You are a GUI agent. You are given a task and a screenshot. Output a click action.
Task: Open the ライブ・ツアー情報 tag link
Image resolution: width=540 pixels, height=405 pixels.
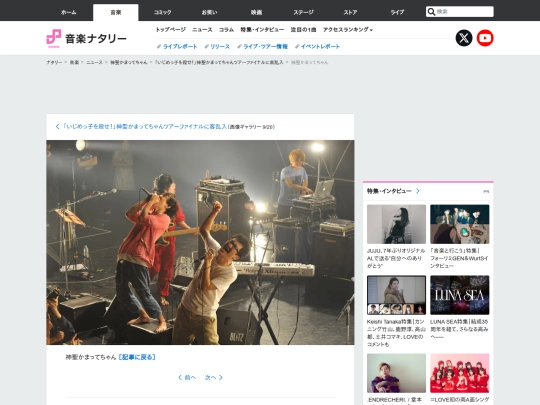[x=262, y=46]
